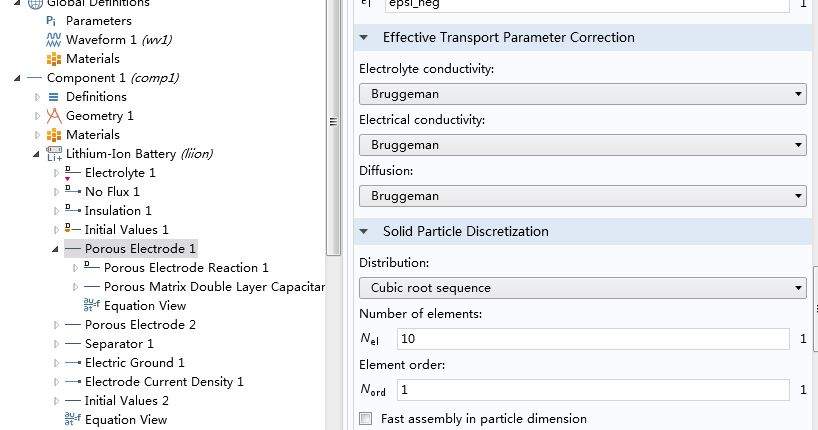Screen dimensions: 818x430
Task: Select Separator 1 in the model tree
Action: pyautogui.click(x=118, y=344)
